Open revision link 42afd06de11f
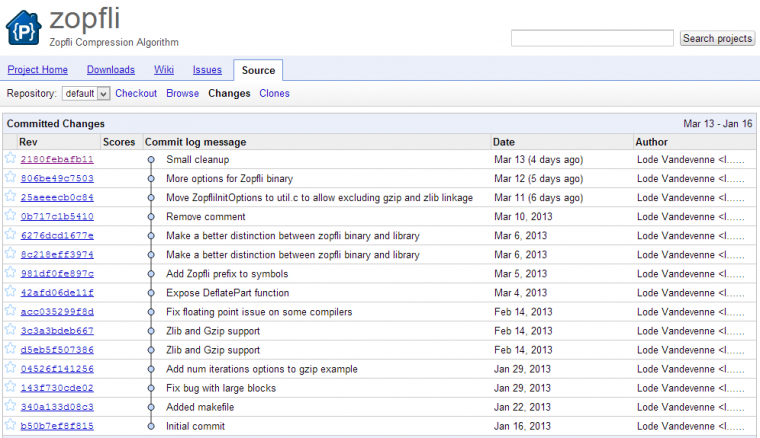760x438 pixels. click(x=57, y=293)
